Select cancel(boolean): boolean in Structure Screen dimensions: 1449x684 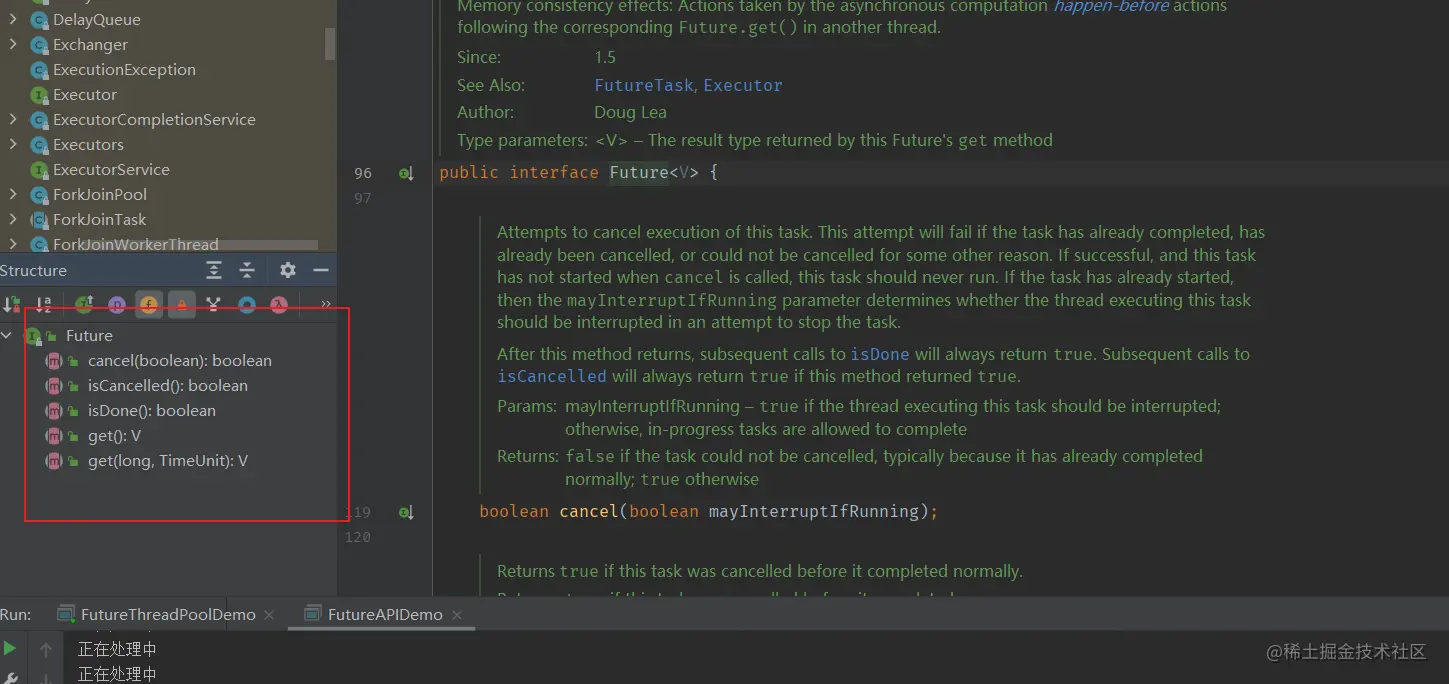click(x=180, y=361)
